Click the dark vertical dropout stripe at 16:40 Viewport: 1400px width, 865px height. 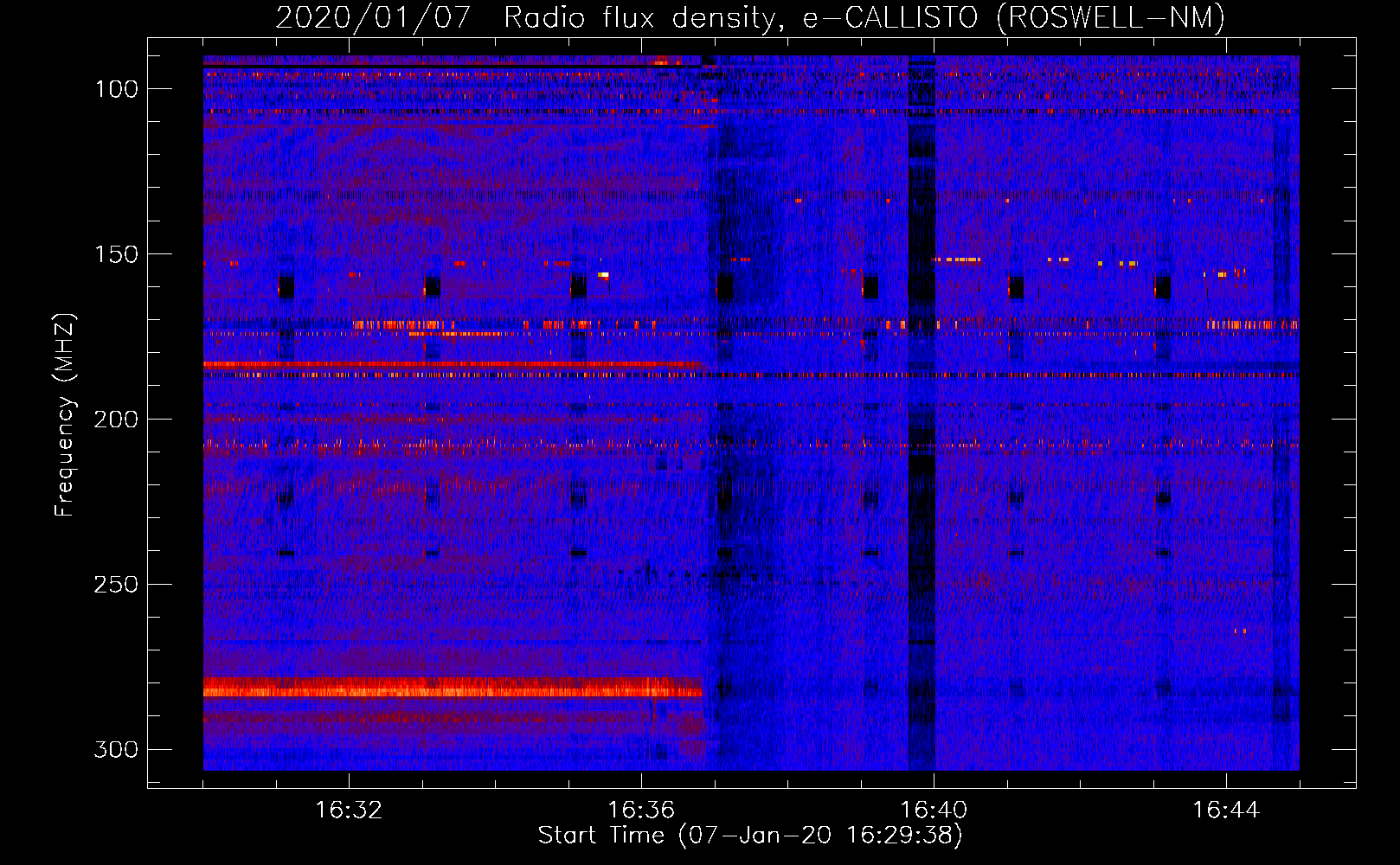pos(922,413)
